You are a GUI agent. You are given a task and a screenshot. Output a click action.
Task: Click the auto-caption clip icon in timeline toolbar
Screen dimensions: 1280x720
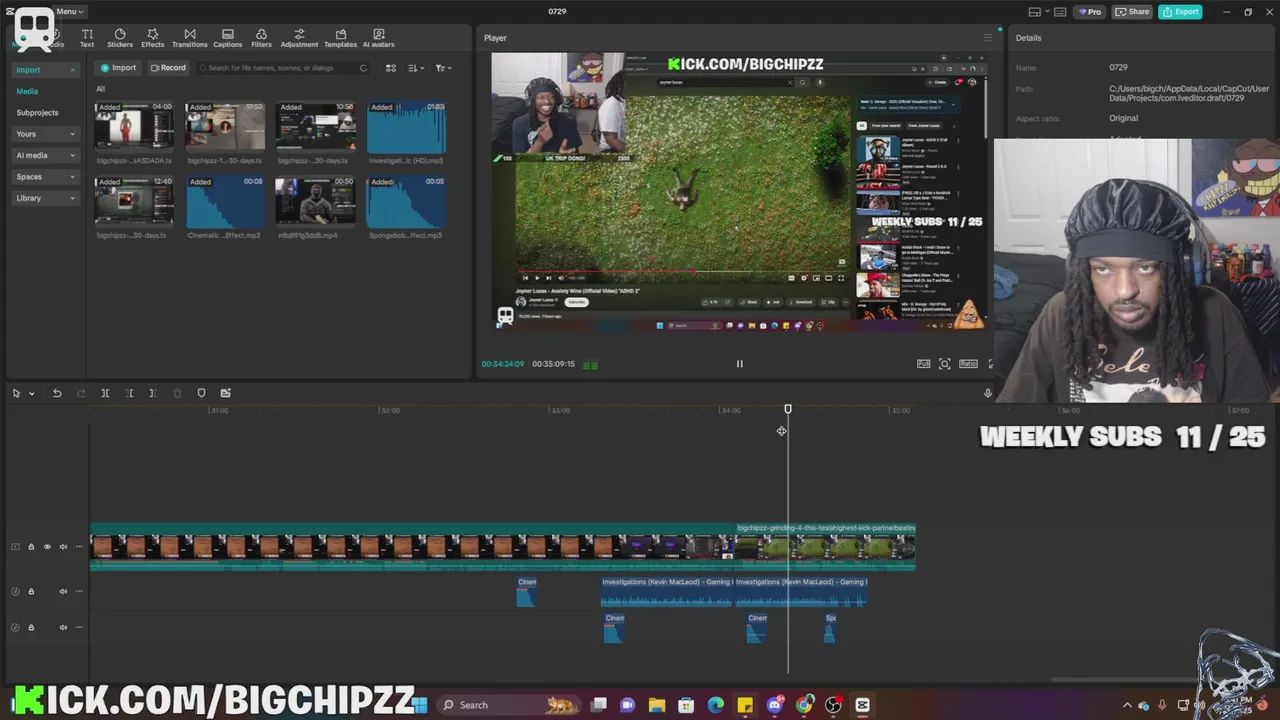[x=225, y=393]
